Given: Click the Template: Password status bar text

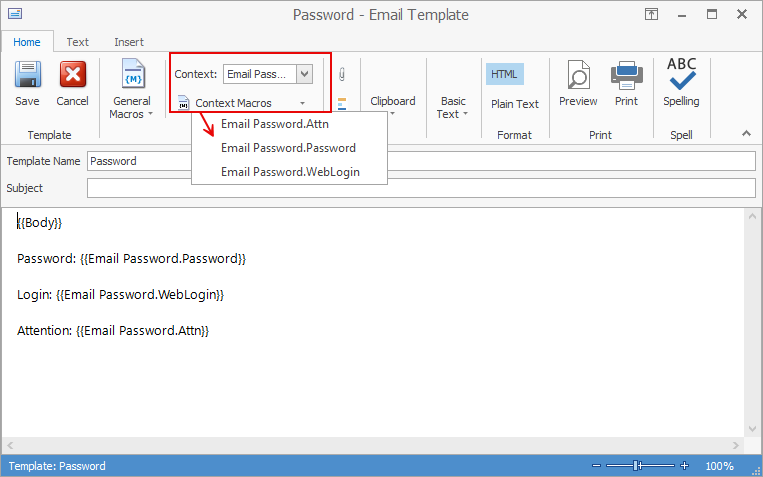Looking at the screenshot, I should coord(57,466).
